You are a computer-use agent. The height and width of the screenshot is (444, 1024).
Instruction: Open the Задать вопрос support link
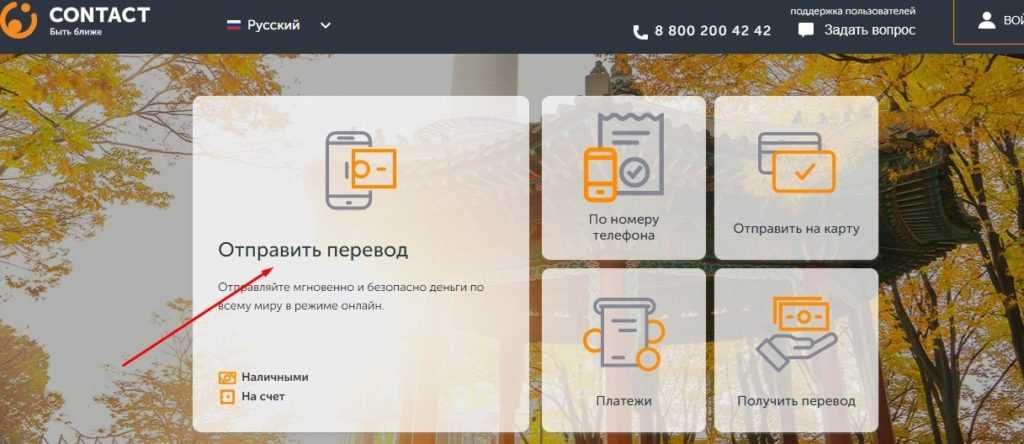click(869, 30)
